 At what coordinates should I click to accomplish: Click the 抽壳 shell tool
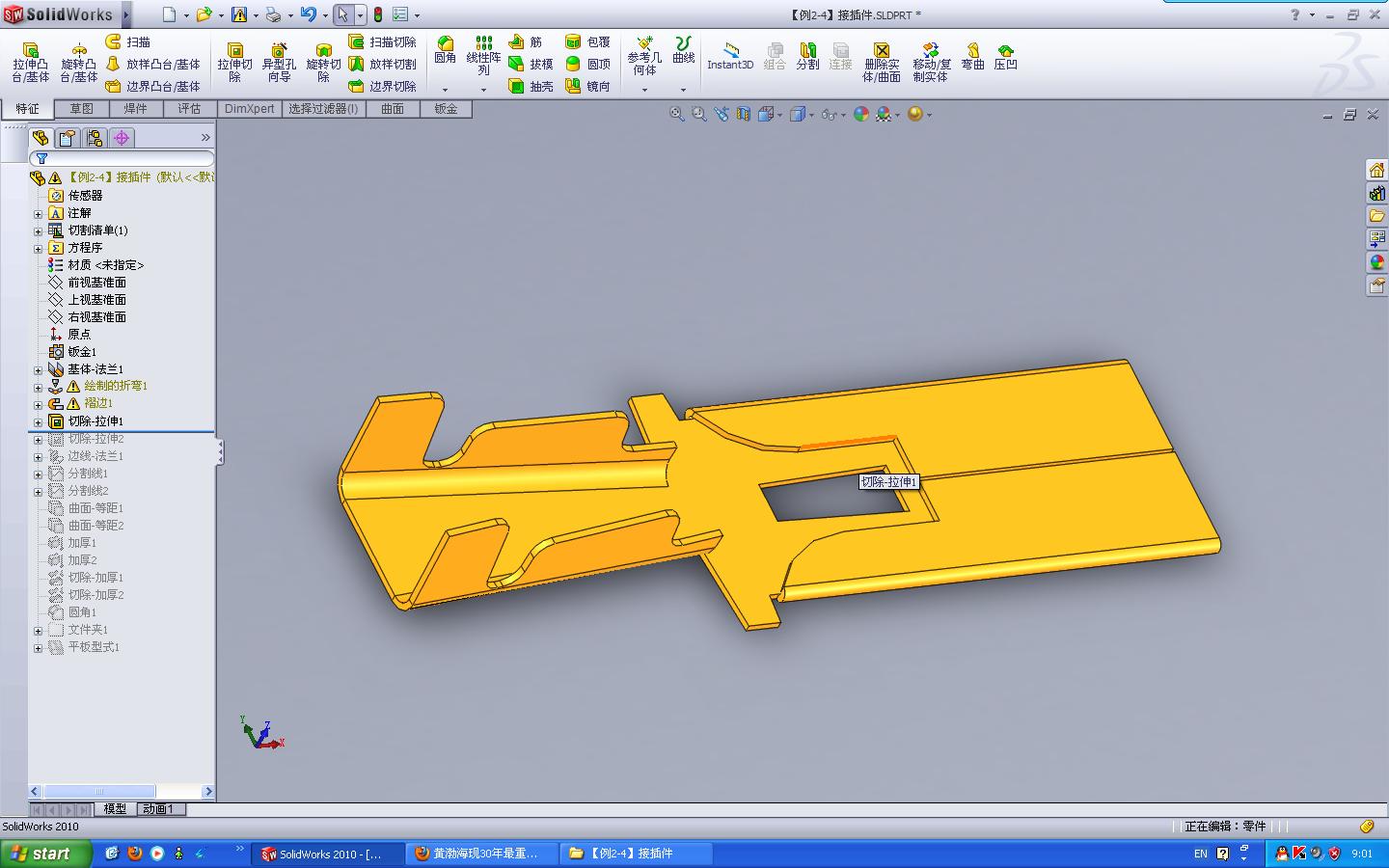point(531,86)
